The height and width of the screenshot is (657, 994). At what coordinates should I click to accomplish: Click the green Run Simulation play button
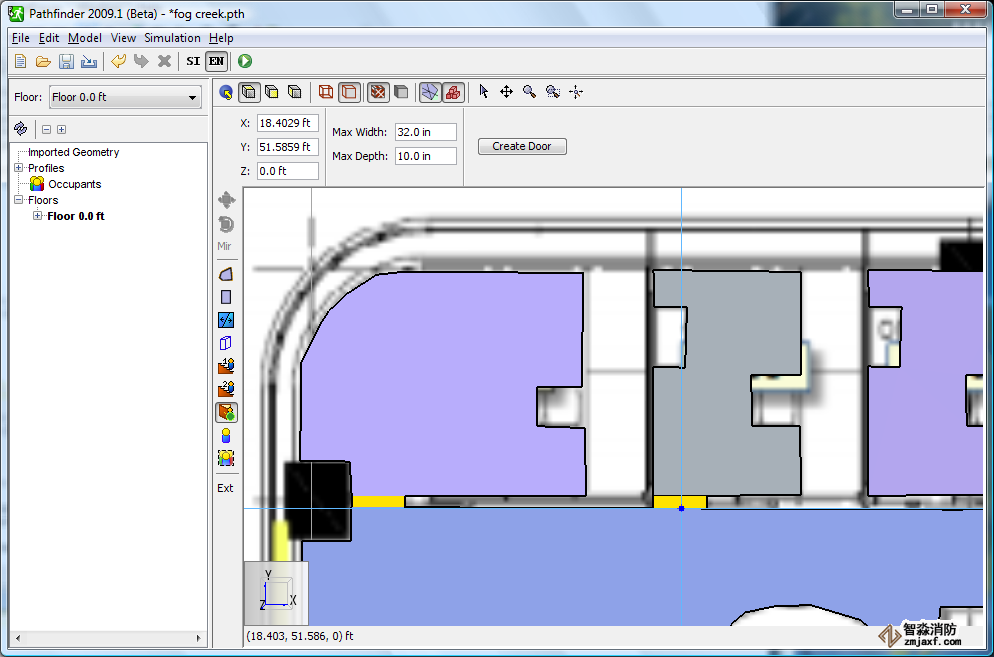pos(245,61)
